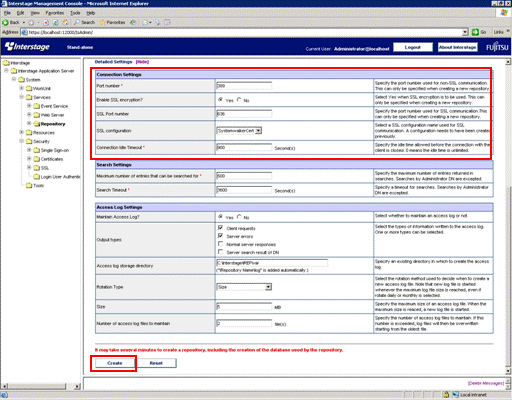This screenshot has height=400, width=512.
Task: Click the History toolbar icon
Action: pyautogui.click(x=133, y=22)
